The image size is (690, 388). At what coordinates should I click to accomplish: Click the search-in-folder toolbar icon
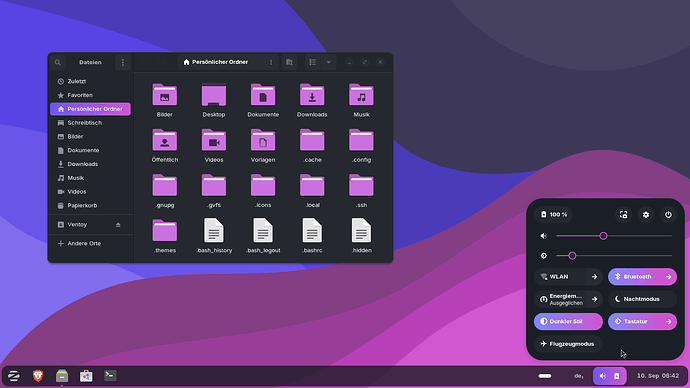(289, 62)
